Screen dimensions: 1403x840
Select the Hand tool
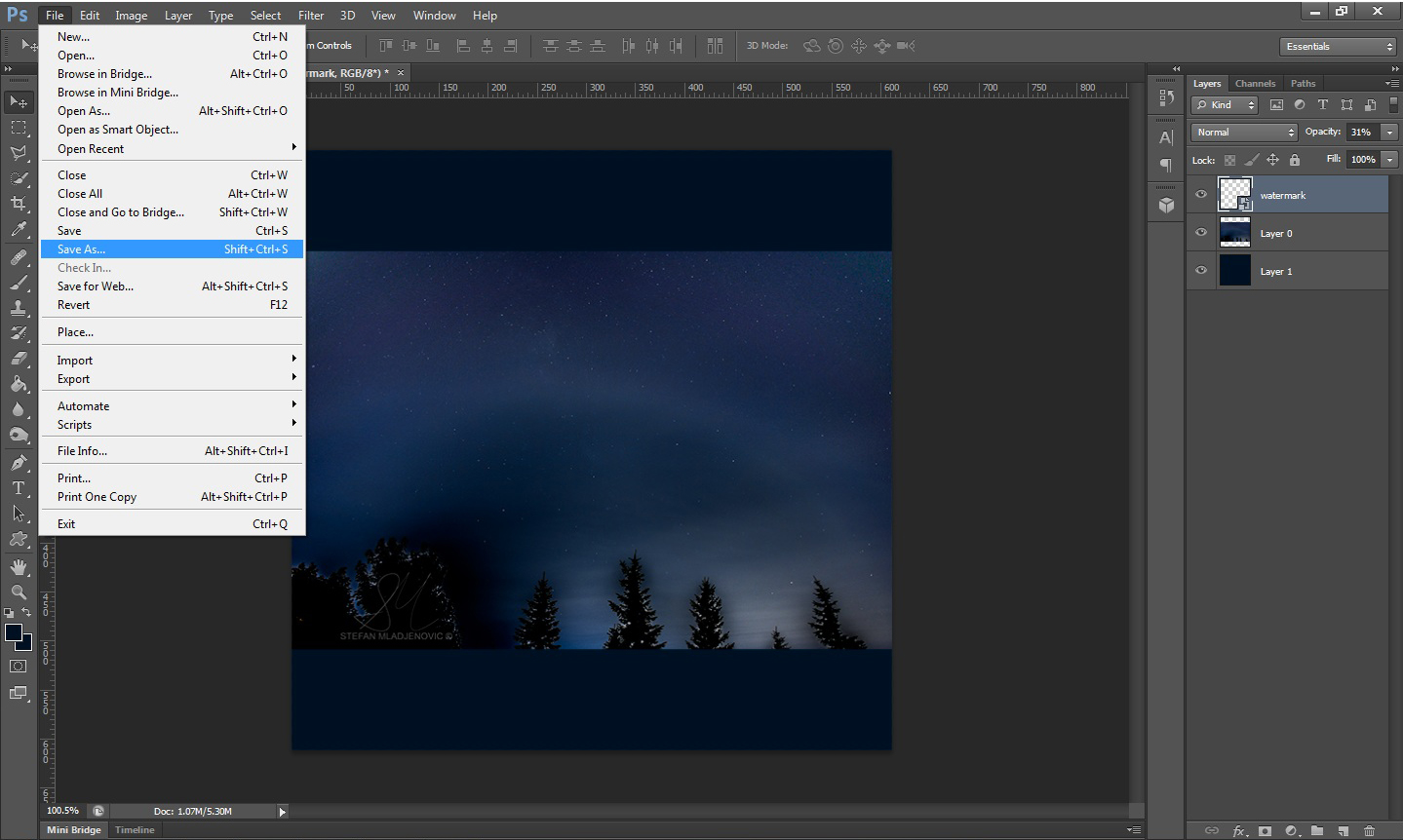point(19,567)
